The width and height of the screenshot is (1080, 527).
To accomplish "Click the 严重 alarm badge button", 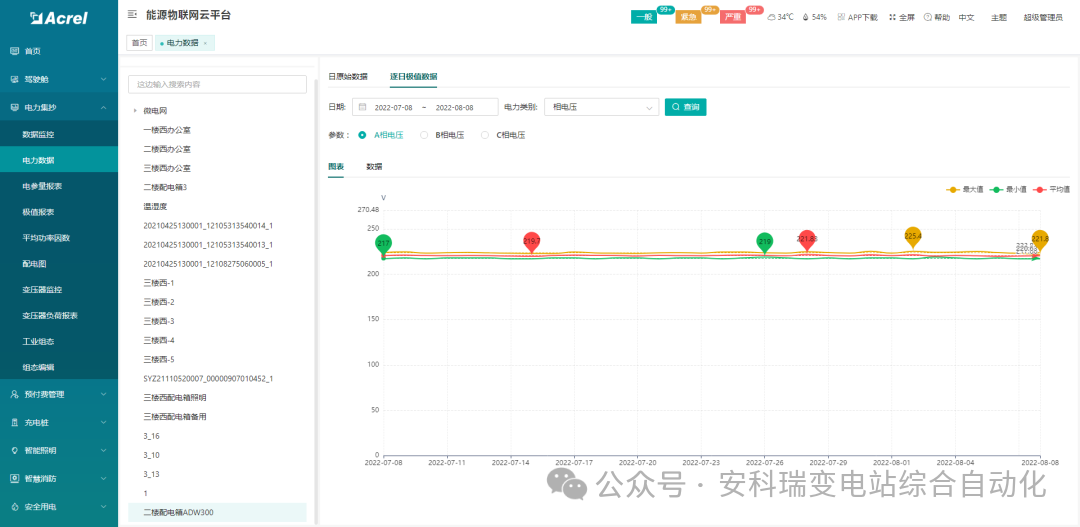I will 733,17.
